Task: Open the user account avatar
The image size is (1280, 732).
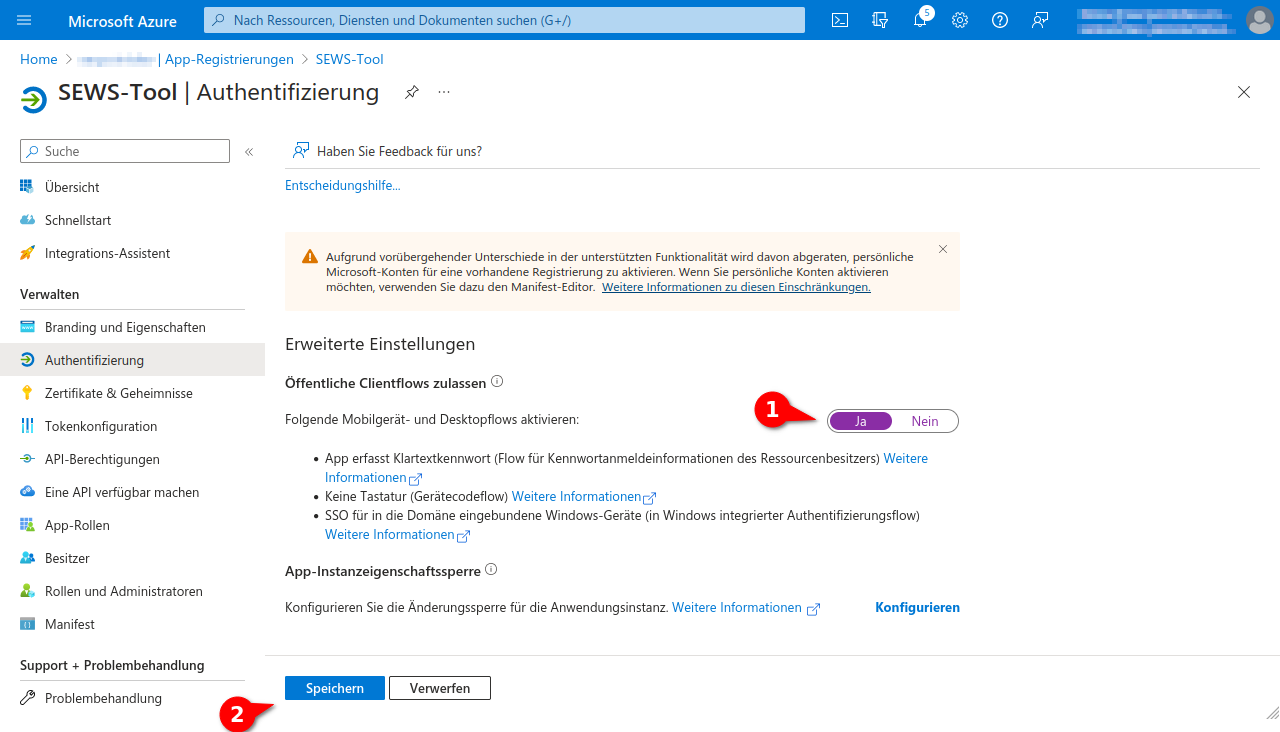Action: (1259, 20)
